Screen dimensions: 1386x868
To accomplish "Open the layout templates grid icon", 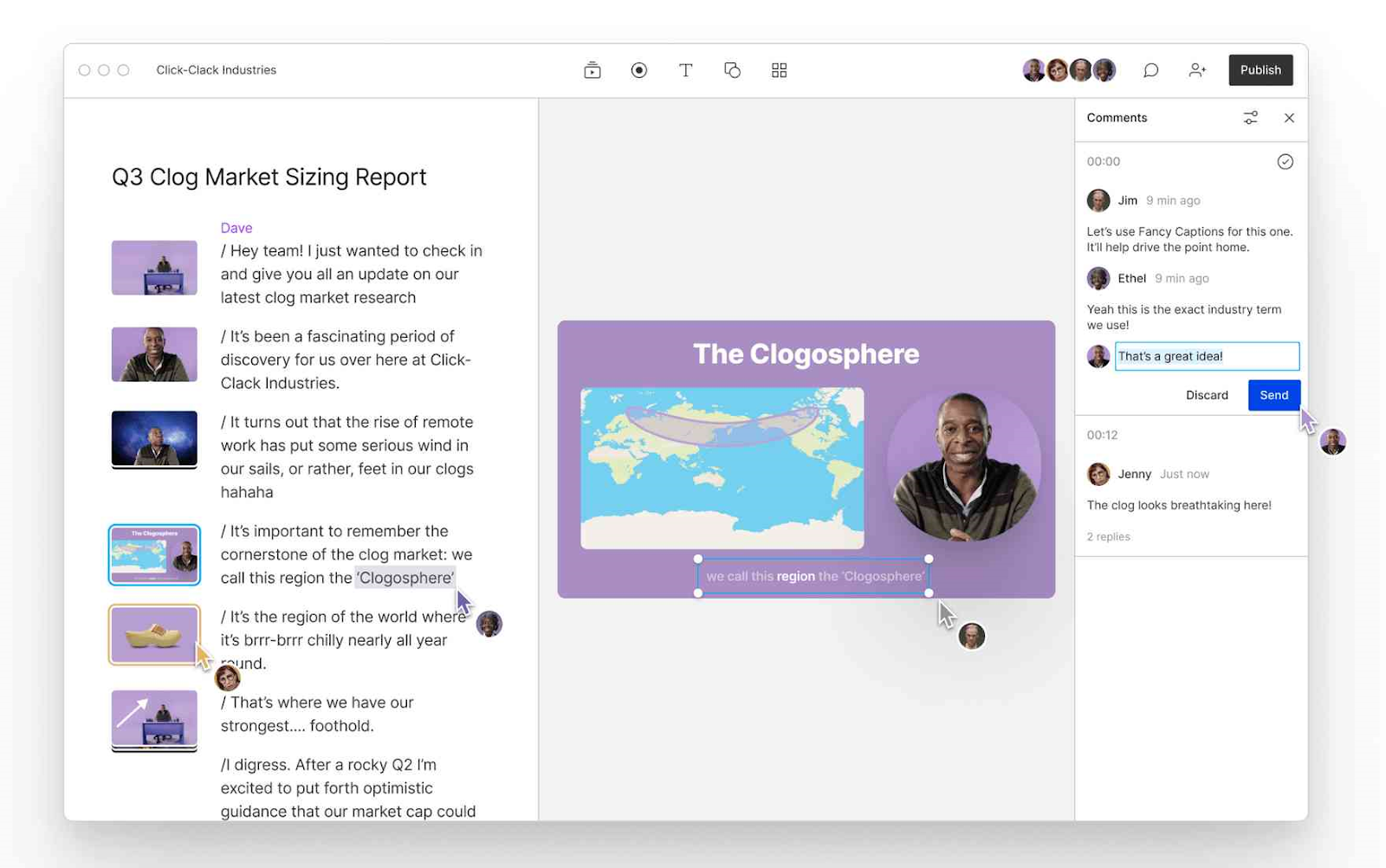I will click(778, 70).
